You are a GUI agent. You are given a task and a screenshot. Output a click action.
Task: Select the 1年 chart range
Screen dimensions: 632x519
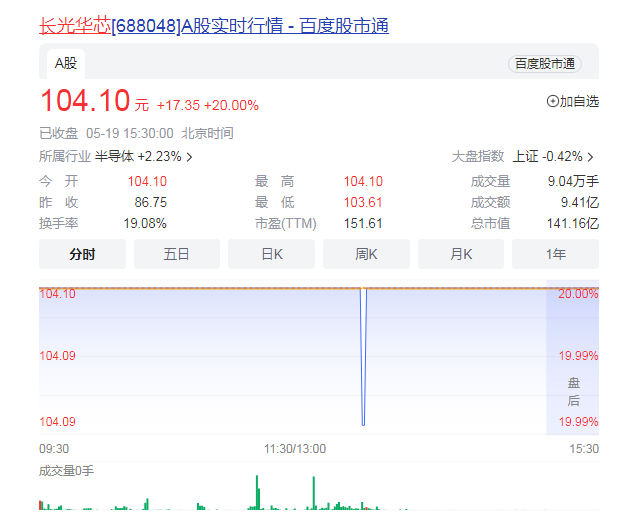pos(555,254)
